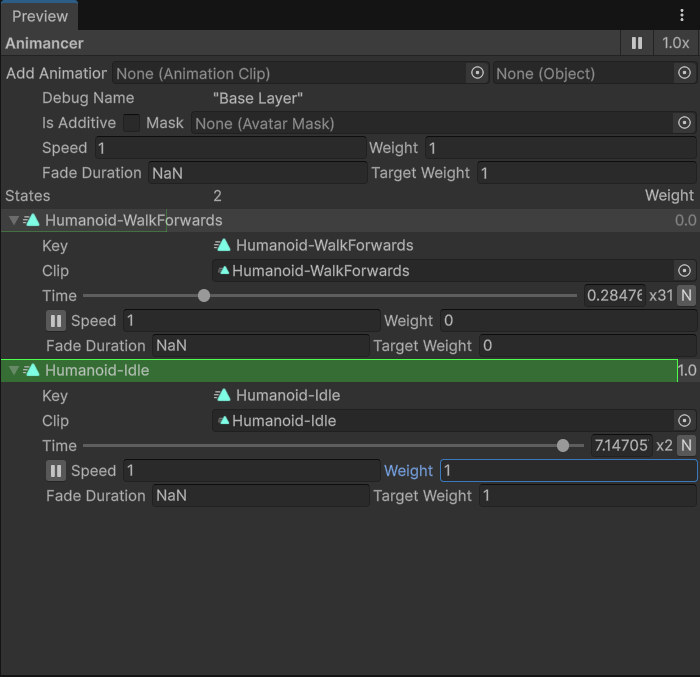Click the Animancer header title
Screen dimensions: 700x677
point(45,43)
